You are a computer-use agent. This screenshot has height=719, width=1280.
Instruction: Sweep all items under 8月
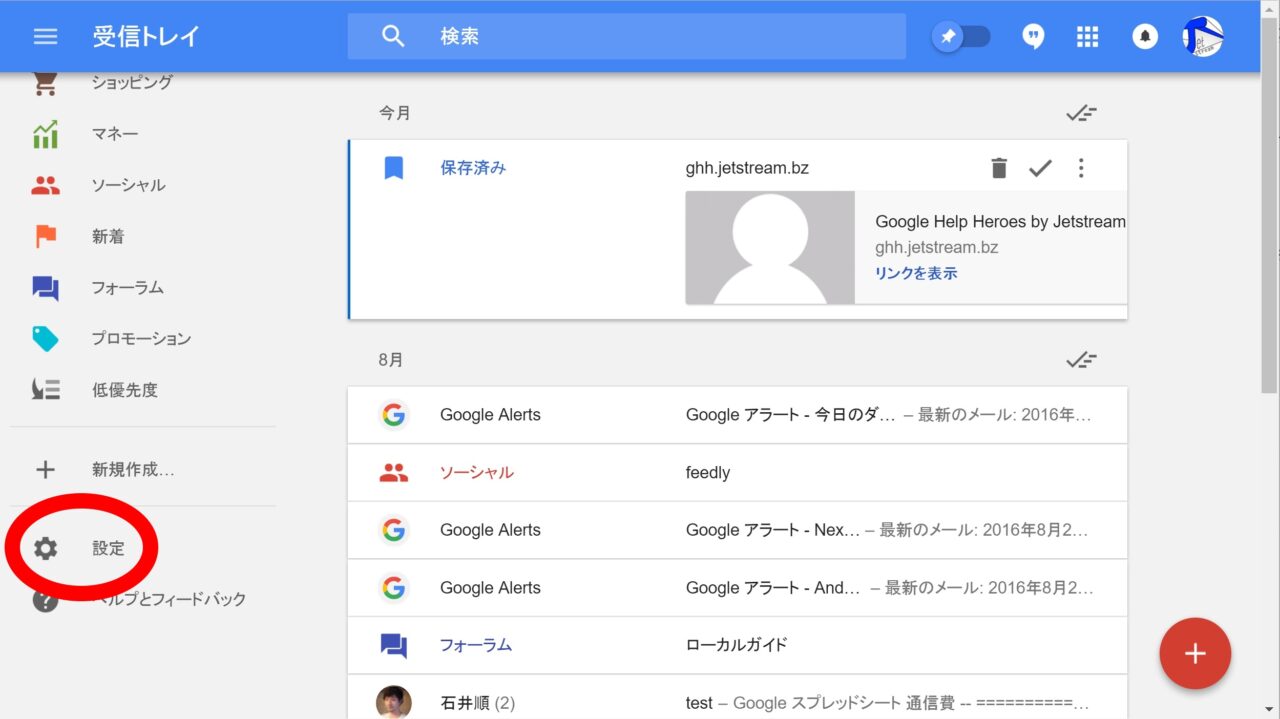(1081, 360)
